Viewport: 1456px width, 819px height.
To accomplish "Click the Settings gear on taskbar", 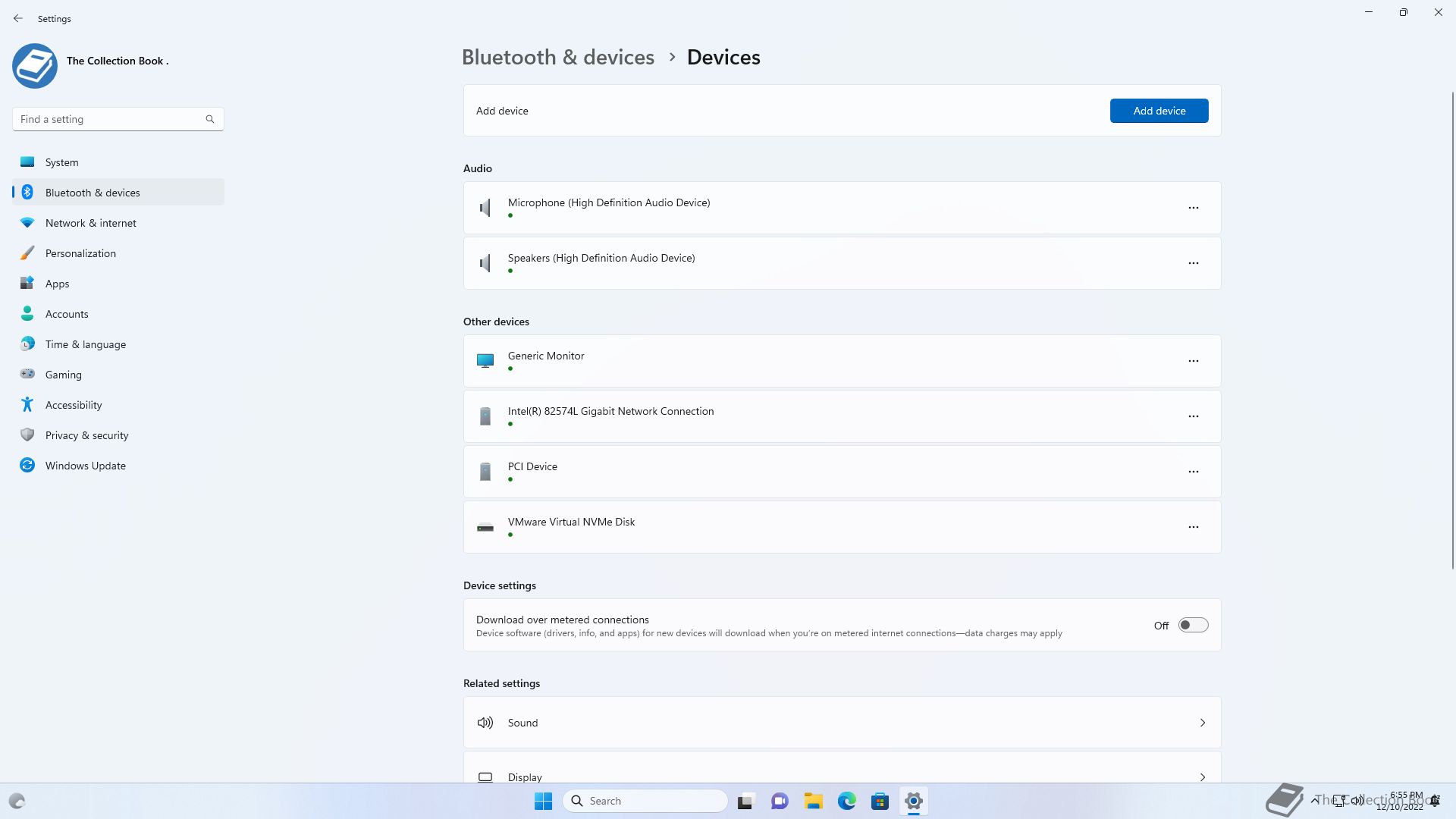I will click(x=914, y=801).
